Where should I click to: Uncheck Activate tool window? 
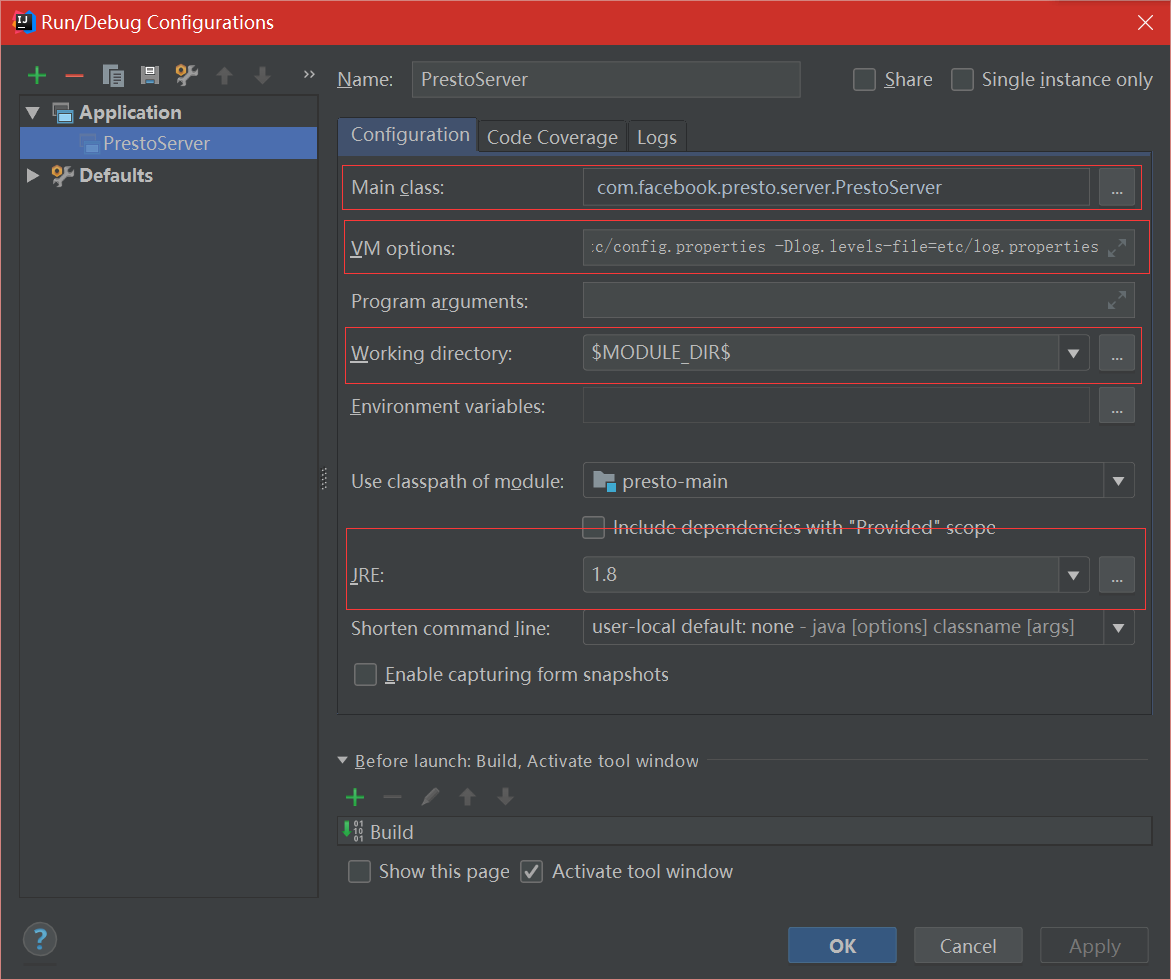tap(531, 872)
